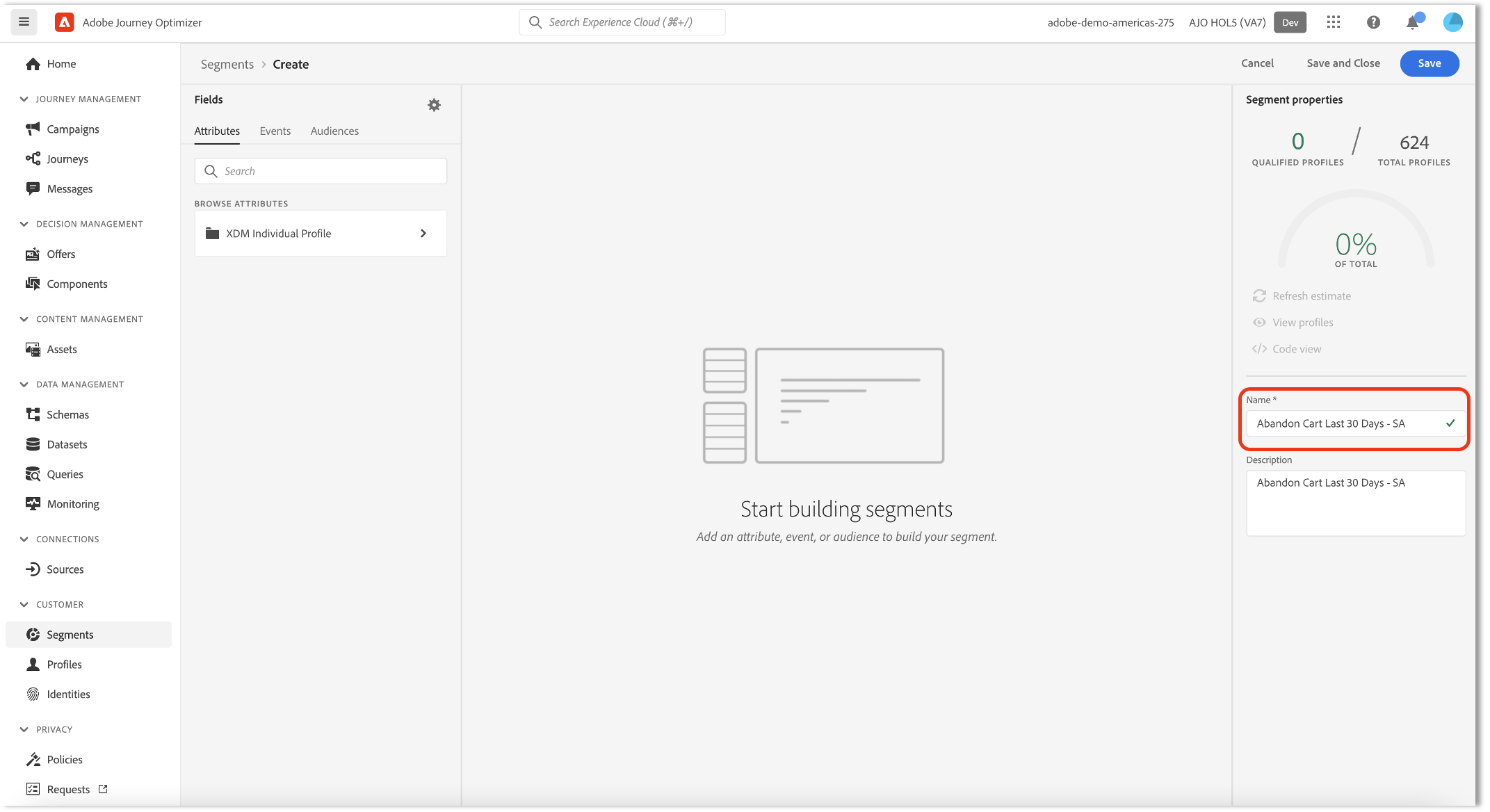Open Identities from sidebar
This screenshot has height=812, width=1490.
(58, 695)
